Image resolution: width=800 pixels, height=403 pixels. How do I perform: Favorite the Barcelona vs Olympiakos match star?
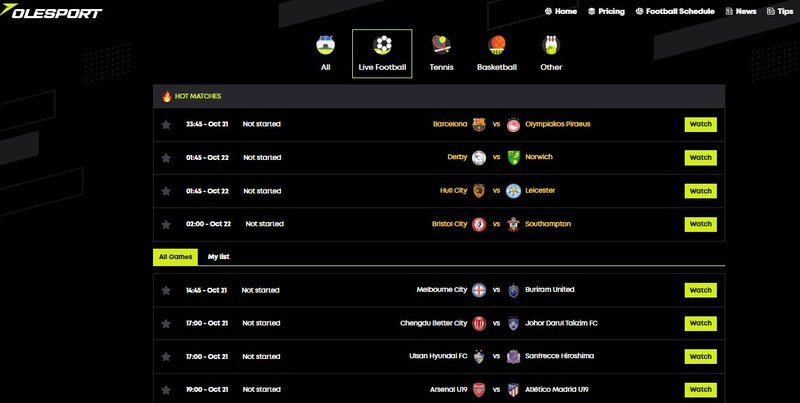coord(166,124)
